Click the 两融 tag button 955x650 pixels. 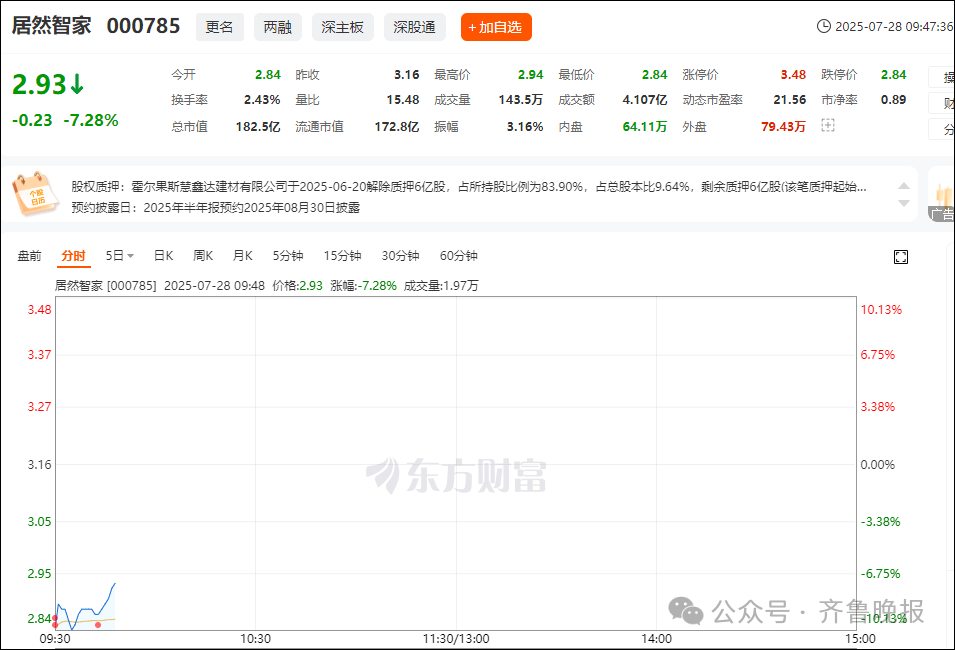(278, 27)
